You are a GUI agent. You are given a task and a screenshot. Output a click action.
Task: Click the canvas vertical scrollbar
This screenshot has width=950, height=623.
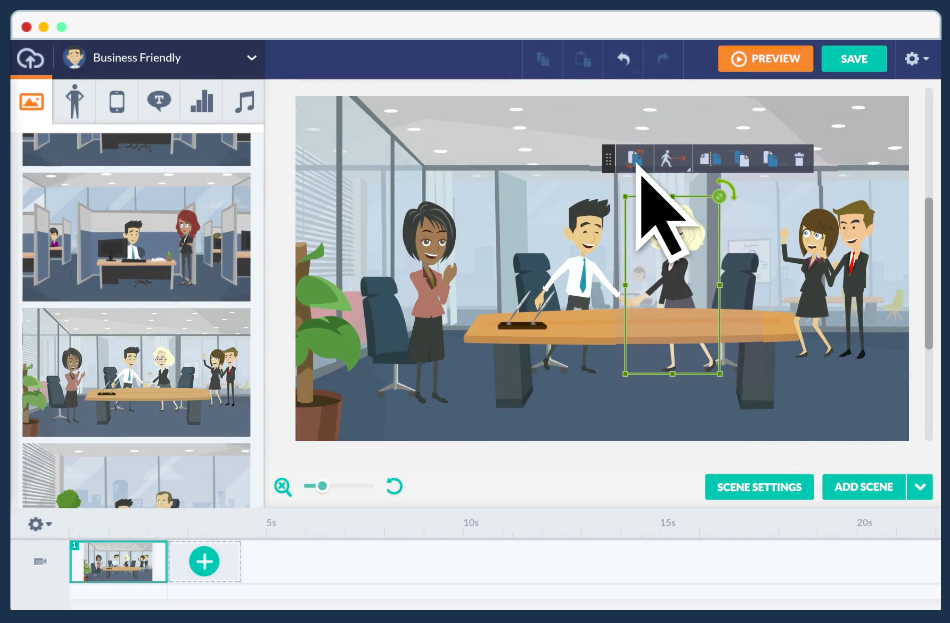coord(929,273)
